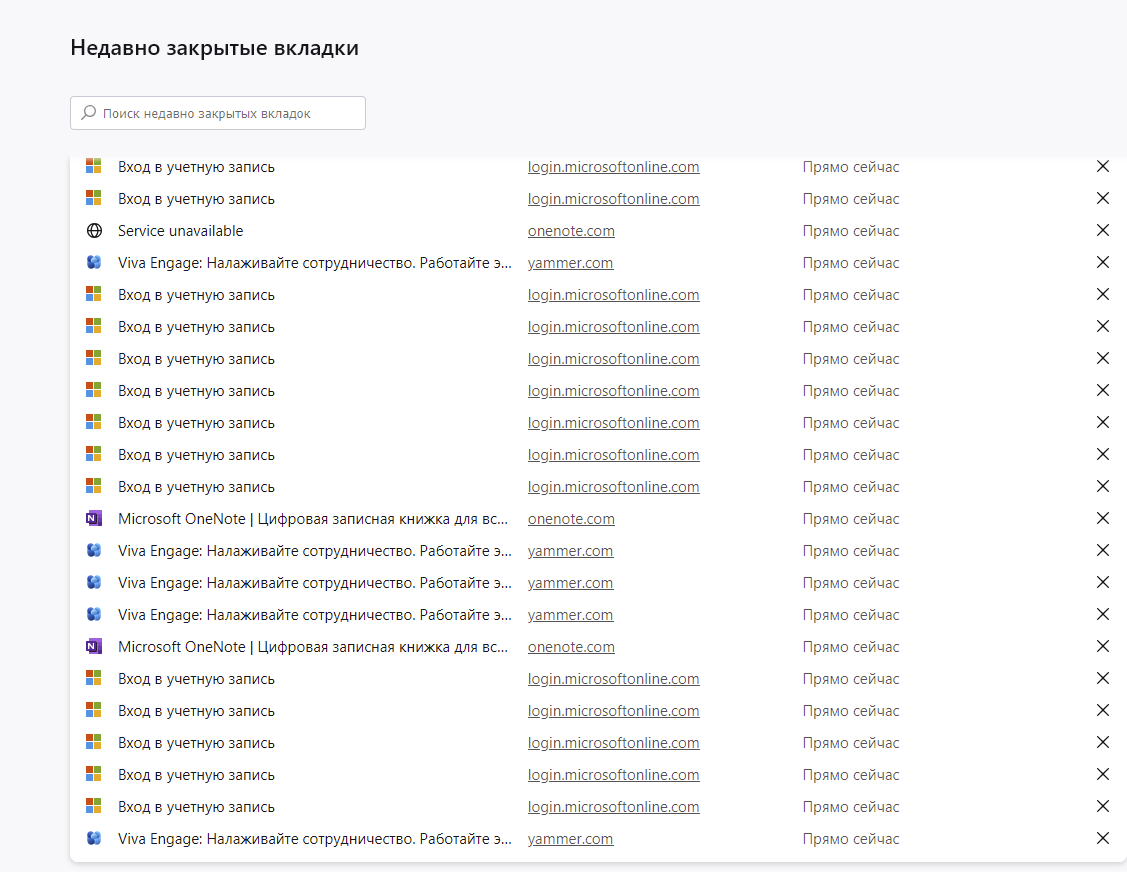Click Microsoft favicon directly above upper OneNote row
This screenshot has width=1127, height=872.
pos(94,487)
